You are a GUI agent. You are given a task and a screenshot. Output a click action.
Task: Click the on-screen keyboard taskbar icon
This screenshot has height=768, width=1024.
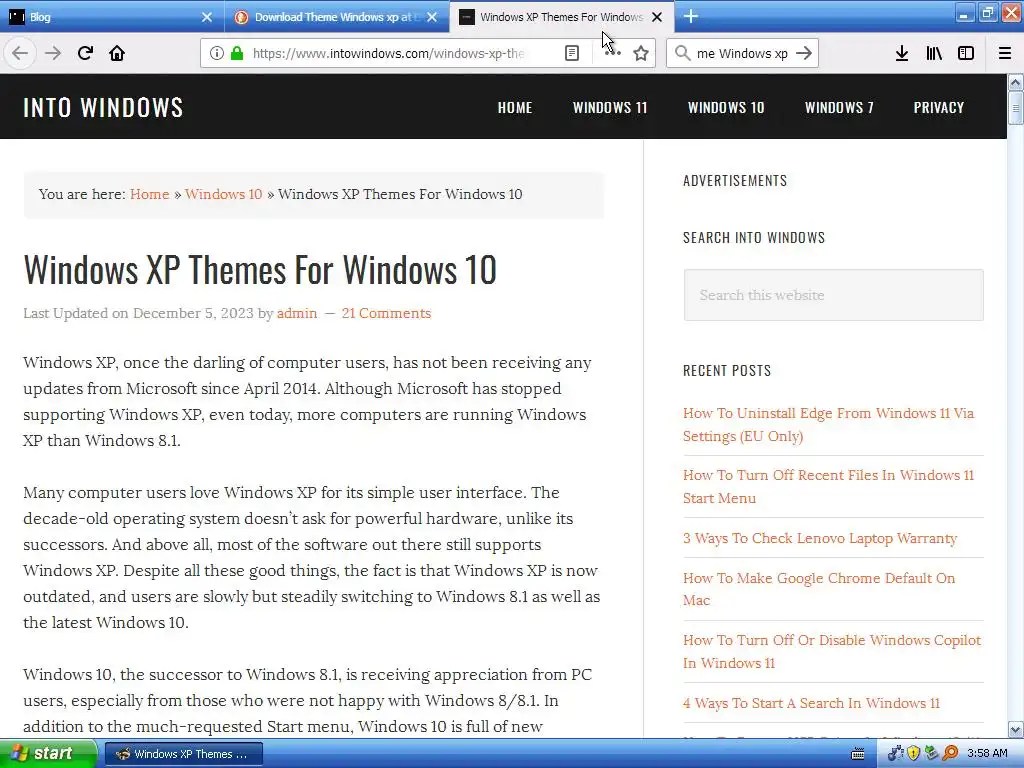pyautogui.click(x=858, y=754)
